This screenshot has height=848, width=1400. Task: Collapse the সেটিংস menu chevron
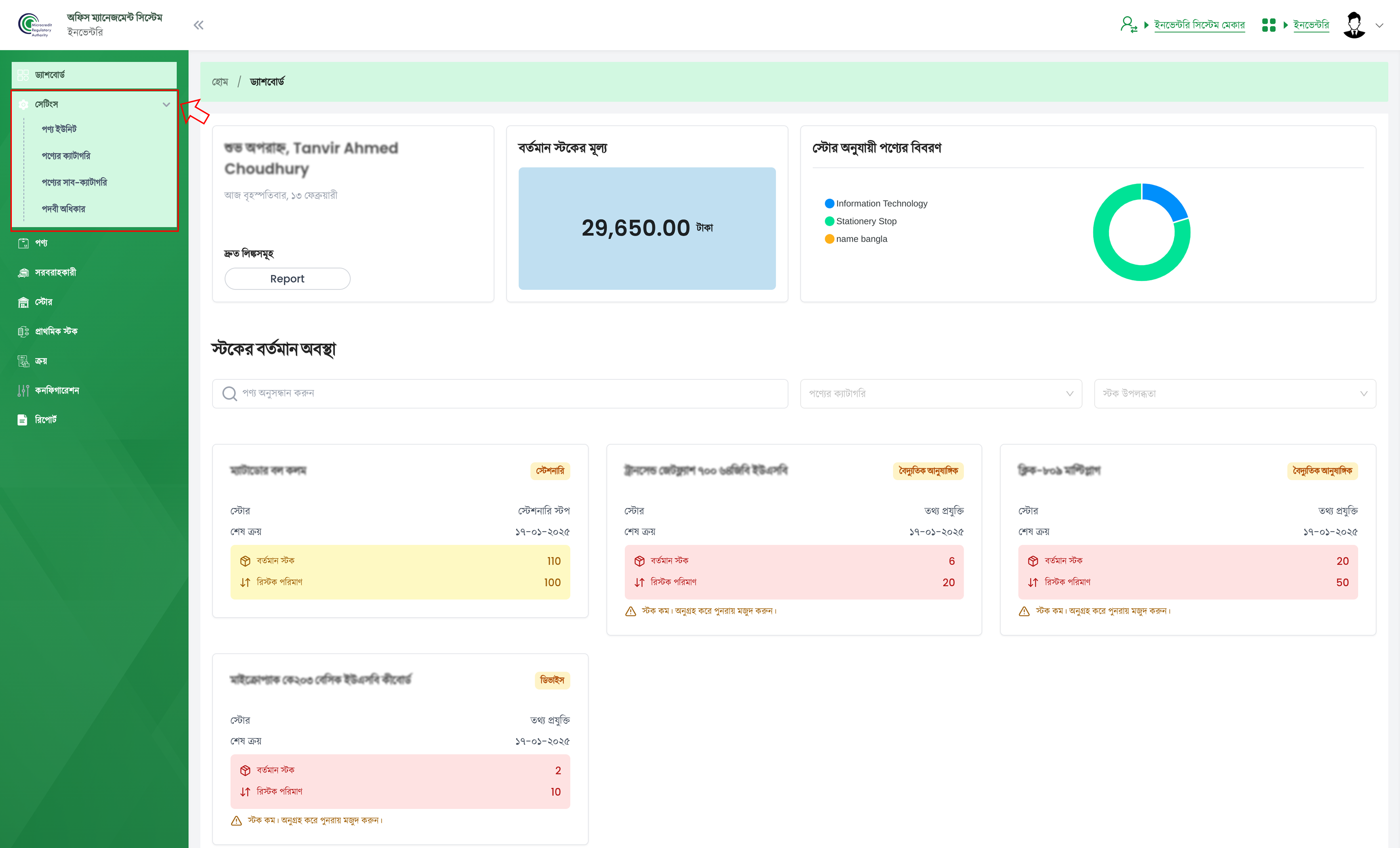click(166, 105)
